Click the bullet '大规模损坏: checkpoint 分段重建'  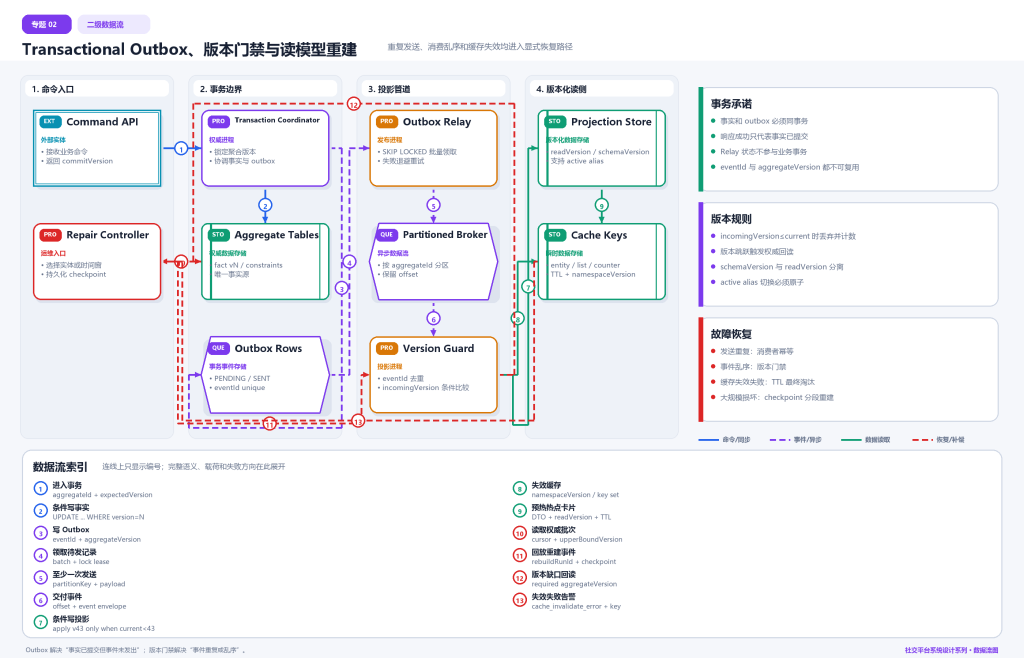pyautogui.click(x=776, y=397)
